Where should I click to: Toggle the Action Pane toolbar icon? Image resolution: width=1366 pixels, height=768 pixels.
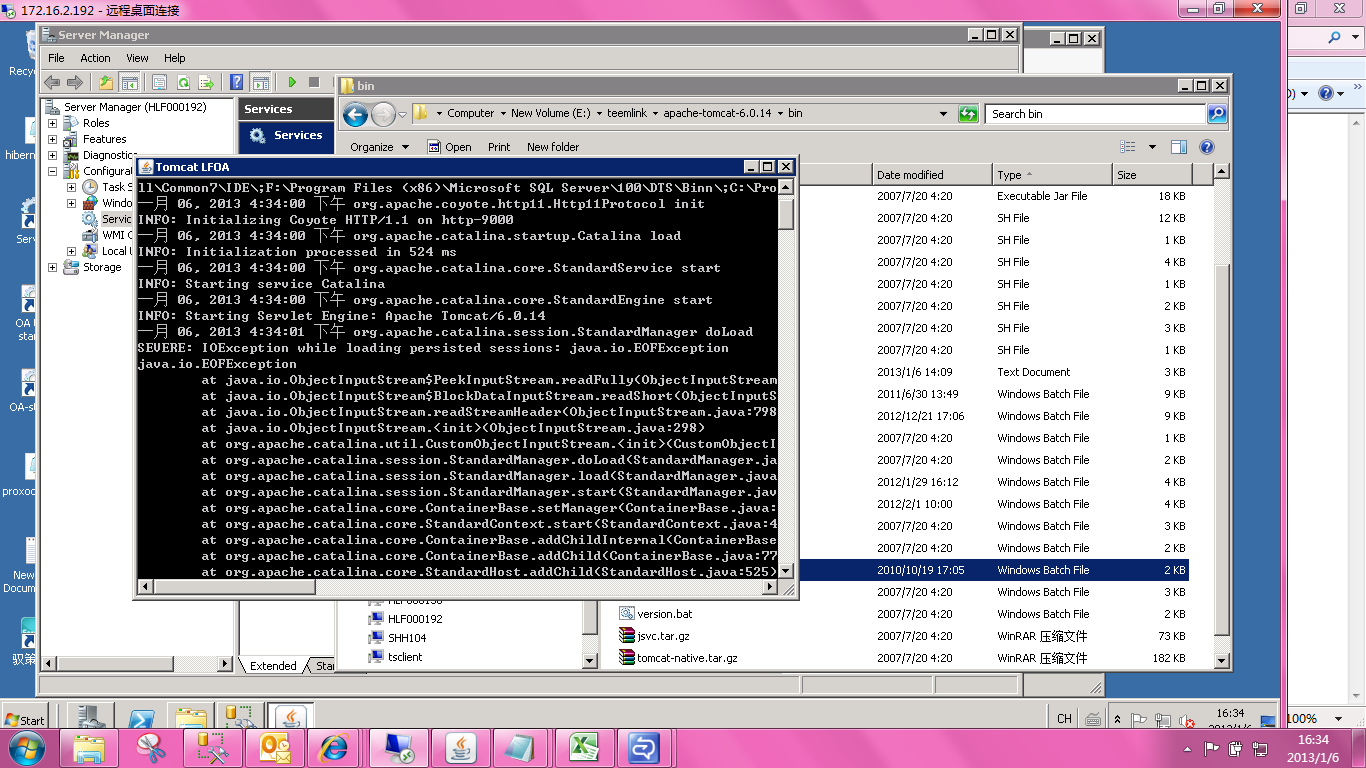tap(261, 82)
